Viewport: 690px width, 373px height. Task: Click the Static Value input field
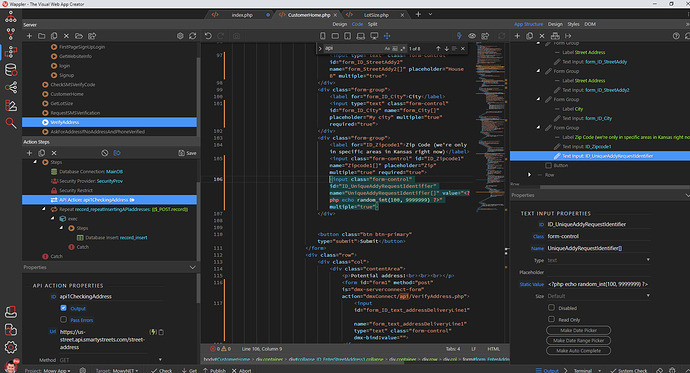click(598, 284)
